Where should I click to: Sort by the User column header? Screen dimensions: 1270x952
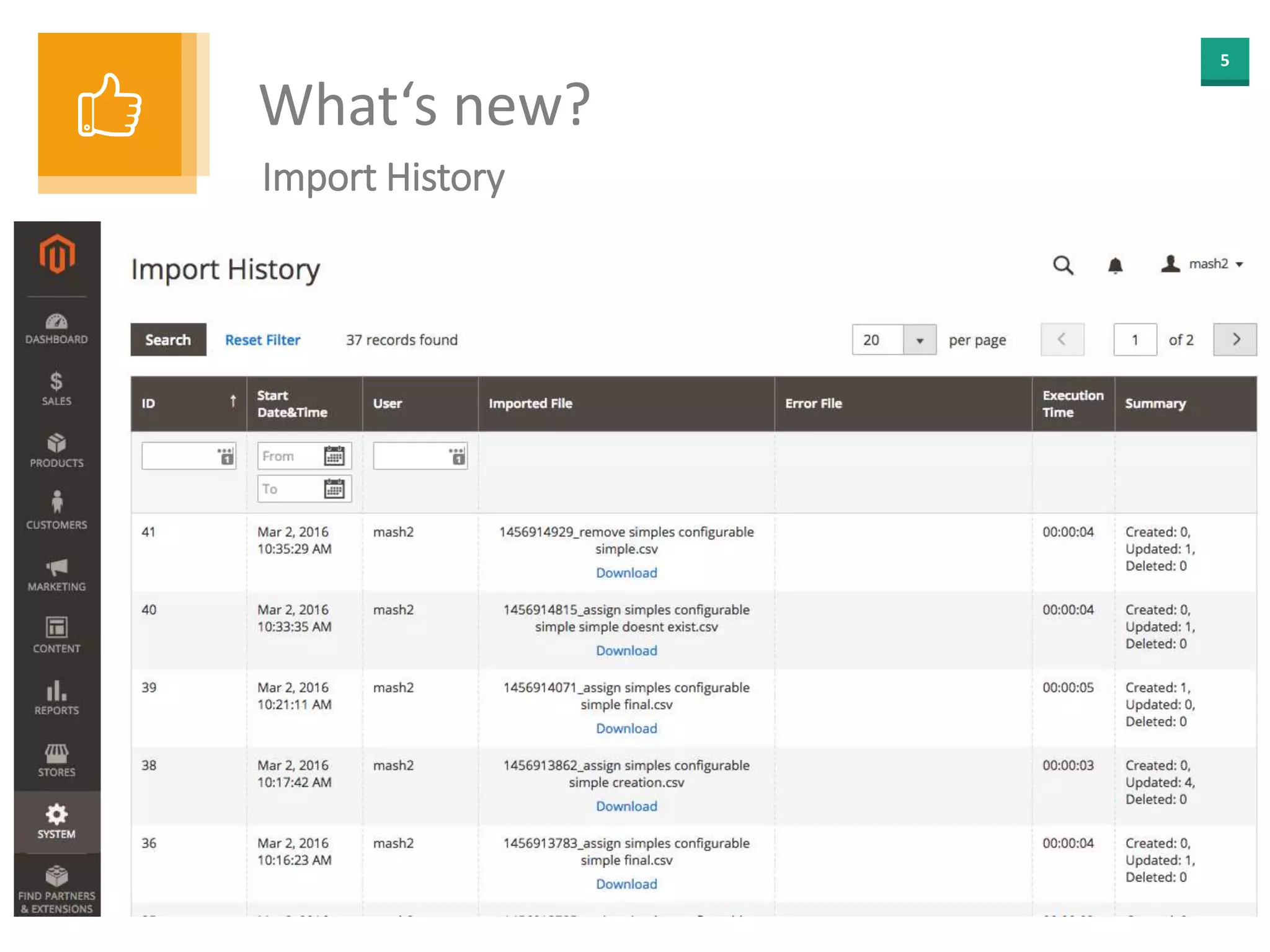(x=420, y=403)
